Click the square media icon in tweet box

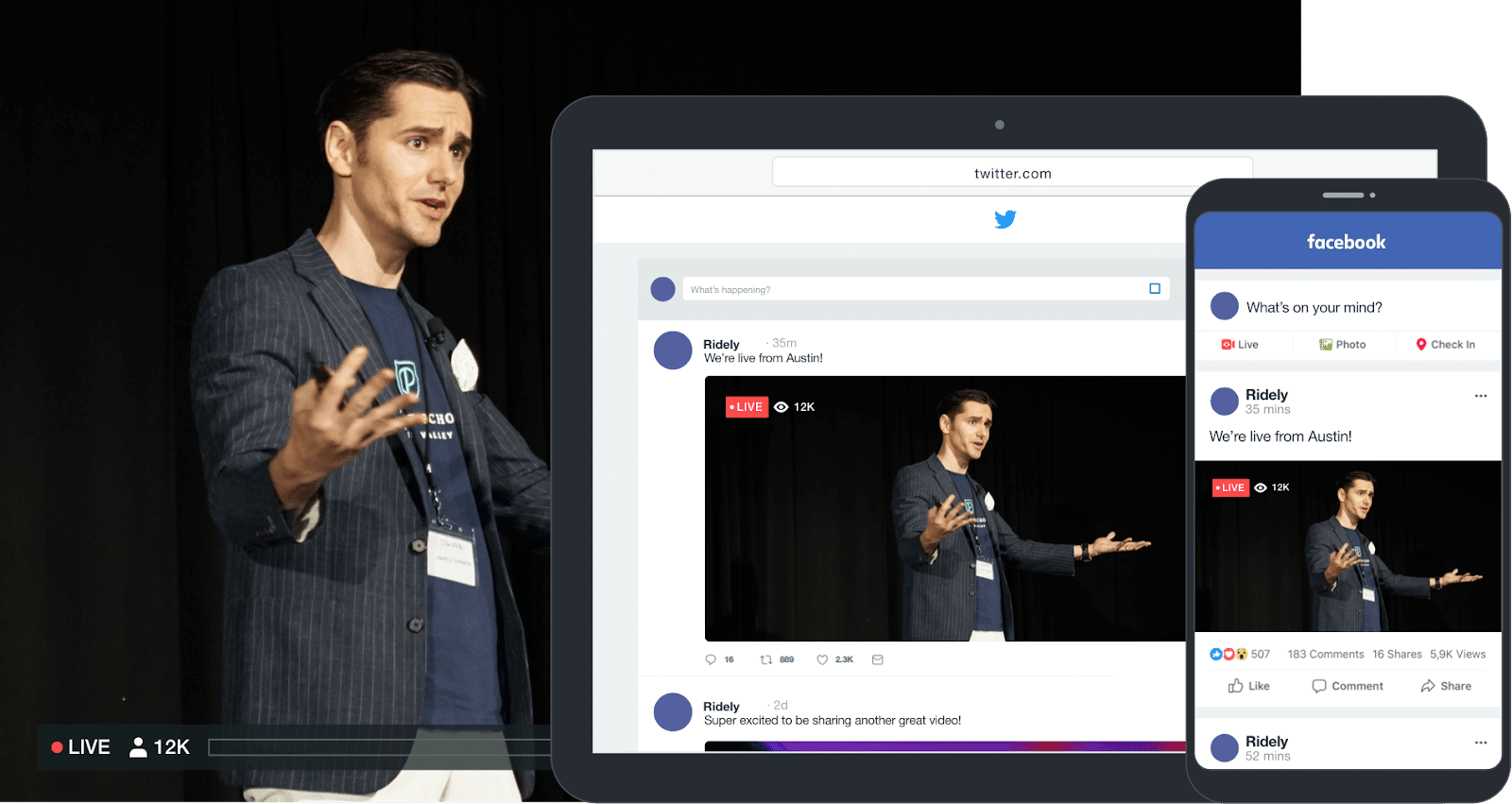(1155, 289)
